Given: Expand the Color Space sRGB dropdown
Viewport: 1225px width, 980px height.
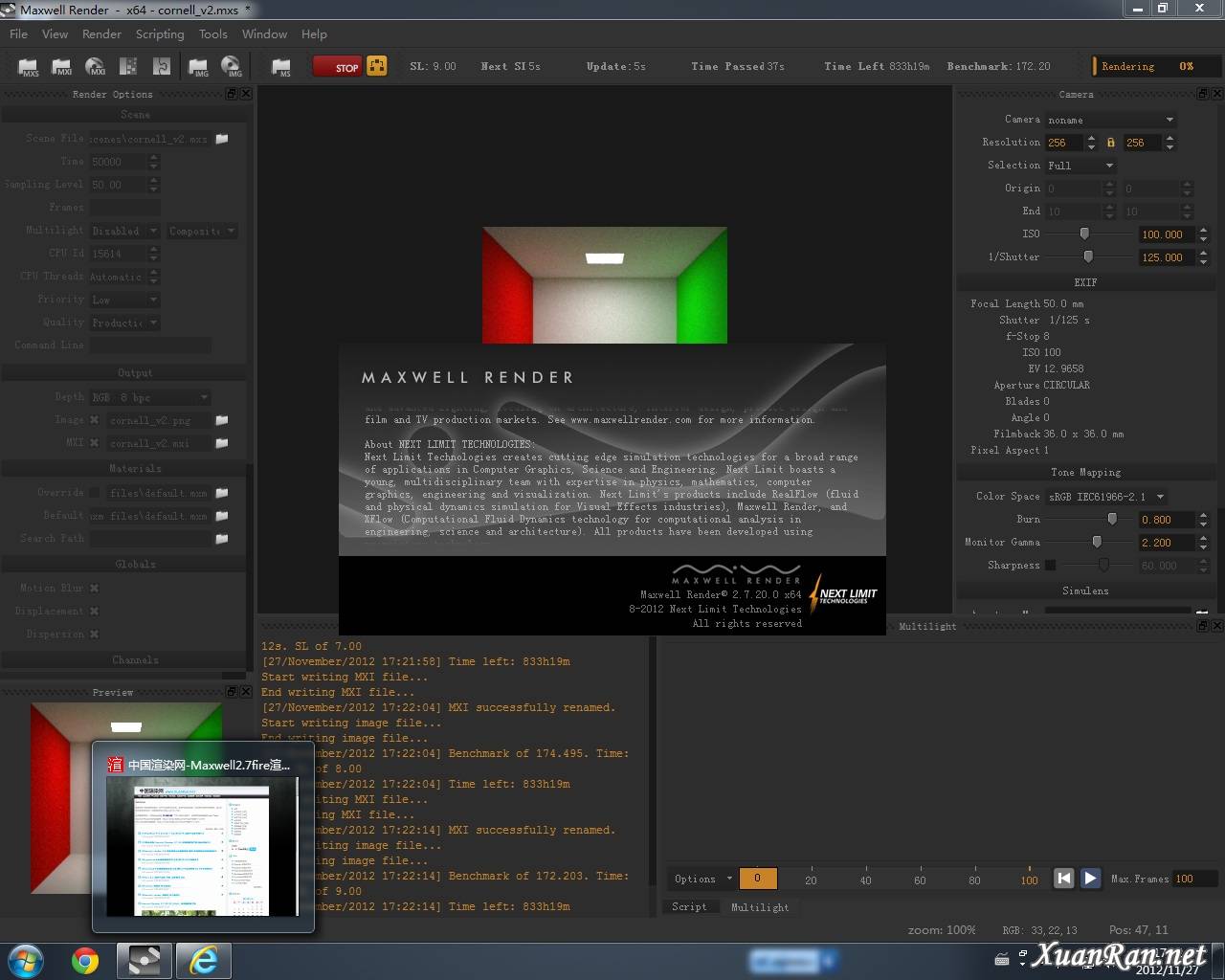Looking at the screenshot, I should click(x=1106, y=497).
